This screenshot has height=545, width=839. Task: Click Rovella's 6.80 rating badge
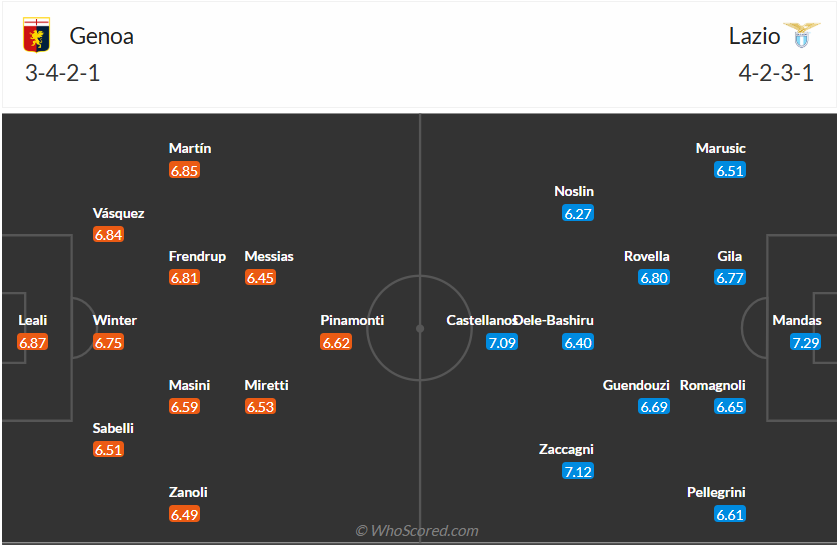click(x=654, y=278)
